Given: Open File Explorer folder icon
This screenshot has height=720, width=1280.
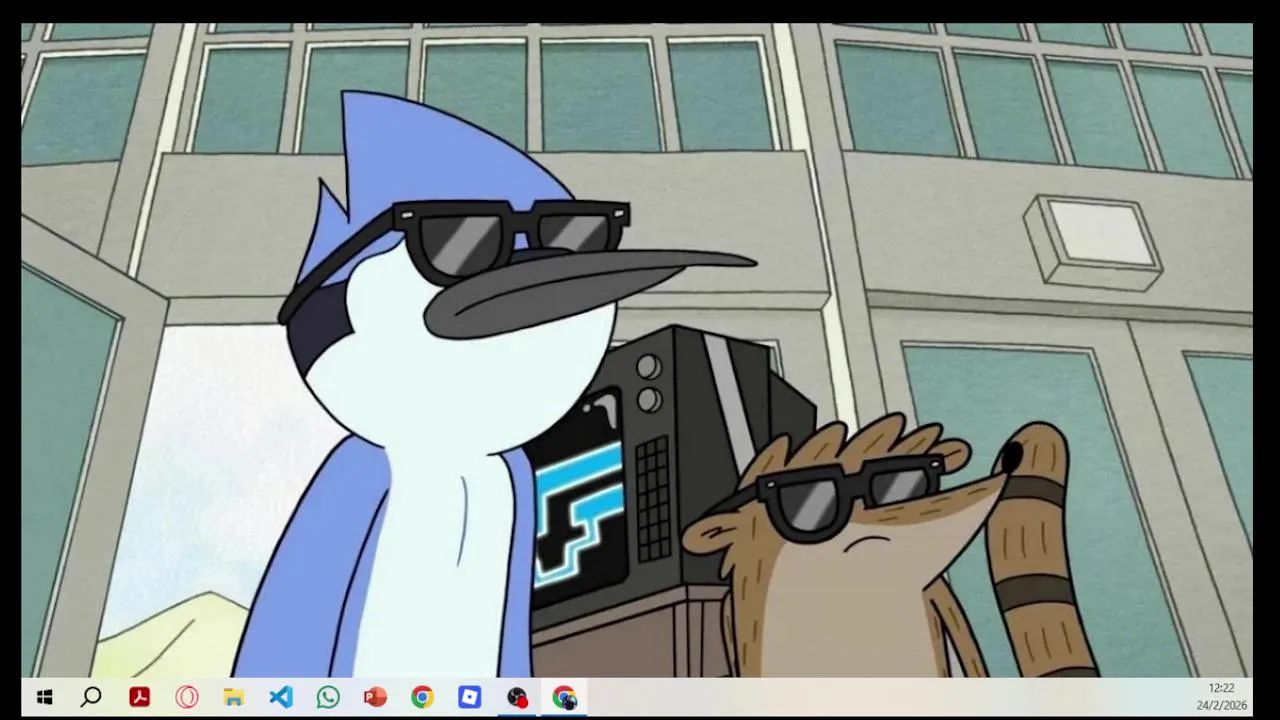Looking at the screenshot, I should tap(234, 697).
